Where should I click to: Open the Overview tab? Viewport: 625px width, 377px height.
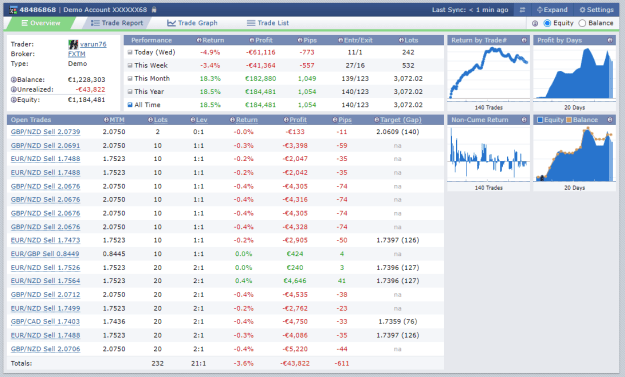(x=41, y=23)
